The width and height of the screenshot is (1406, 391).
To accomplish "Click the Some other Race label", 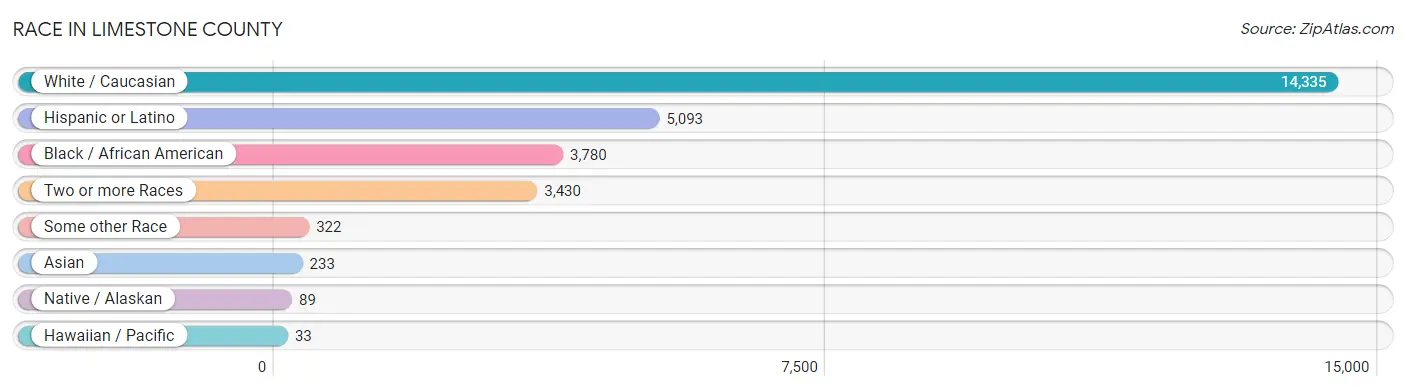I will click(105, 226).
